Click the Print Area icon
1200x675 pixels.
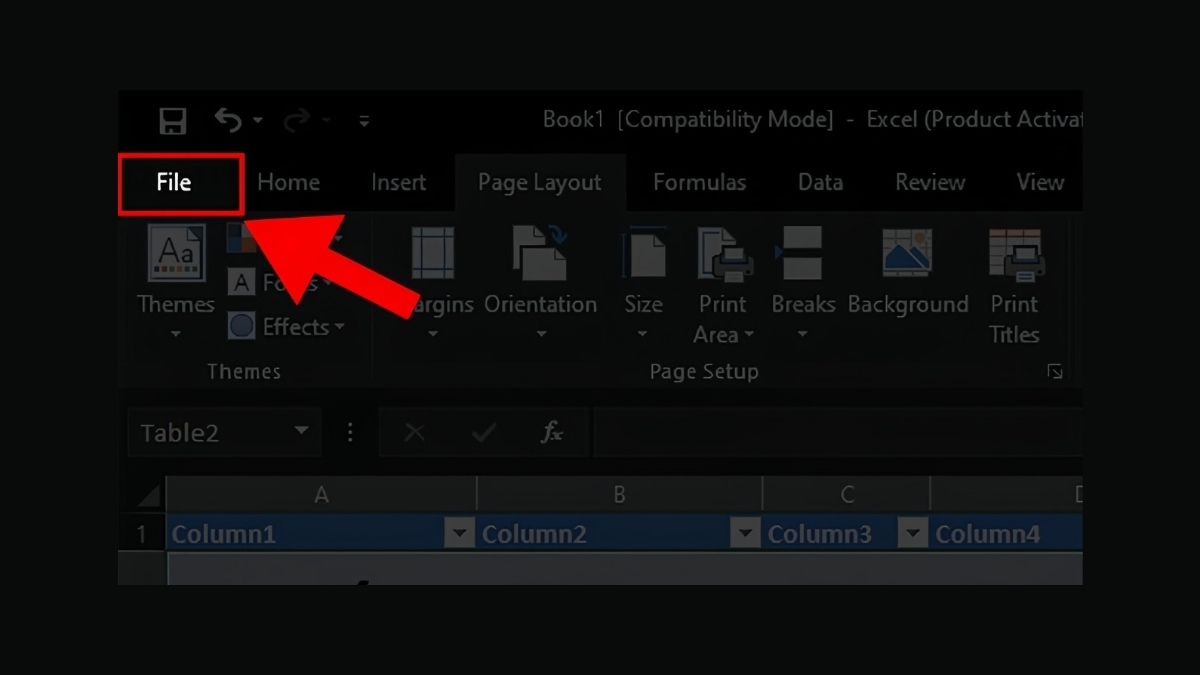click(723, 253)
